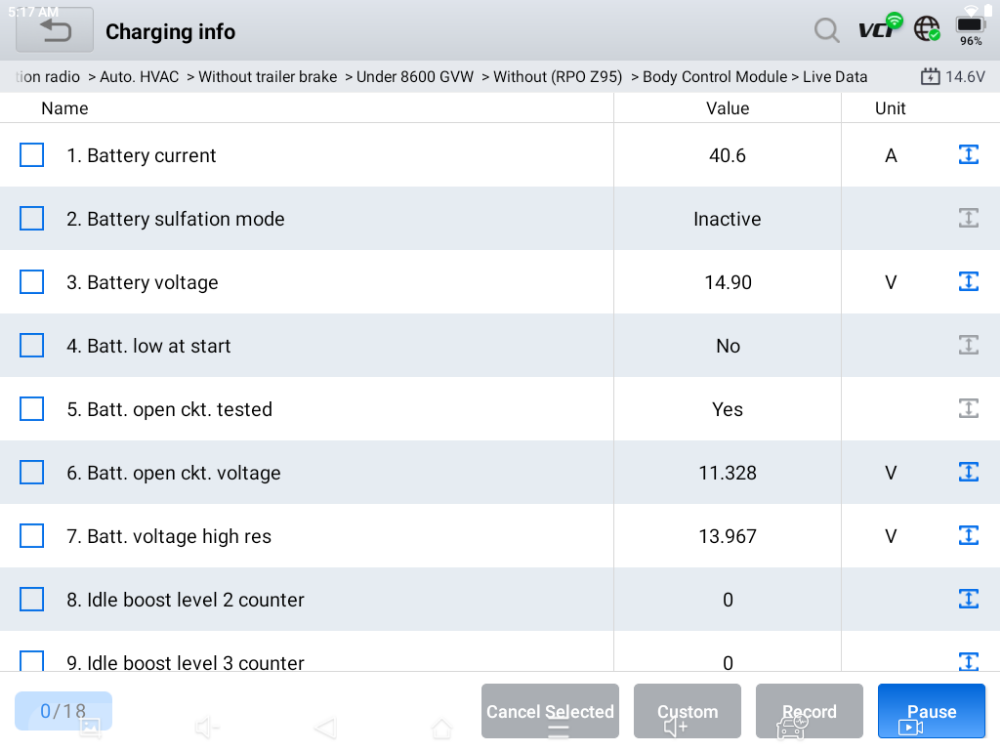
Task: Go back using the return arrow
Action: coord(55,30)
